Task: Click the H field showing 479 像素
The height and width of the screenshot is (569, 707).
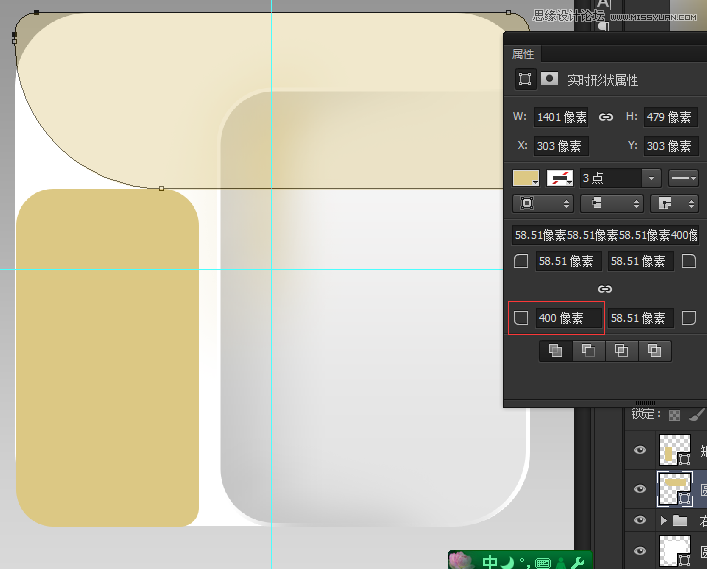Action: [671, 117]
